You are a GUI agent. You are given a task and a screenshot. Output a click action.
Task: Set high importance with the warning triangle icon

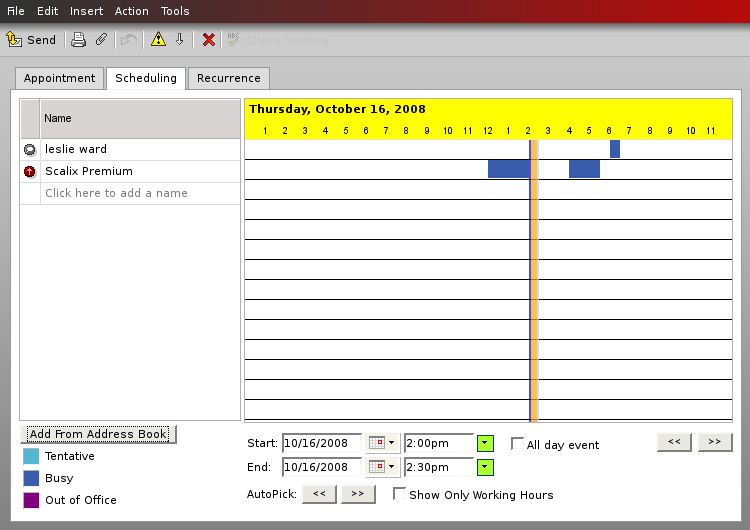[x=158, y=40]
